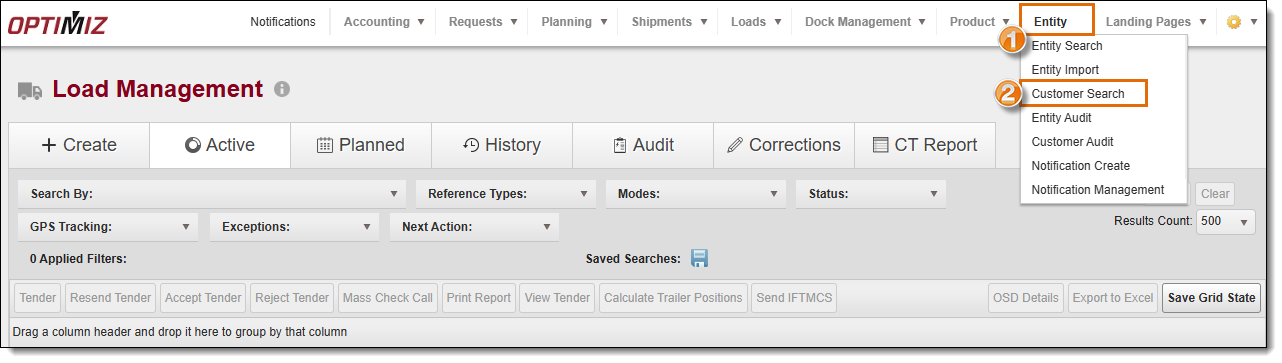Select the Corrections tab

784,145
